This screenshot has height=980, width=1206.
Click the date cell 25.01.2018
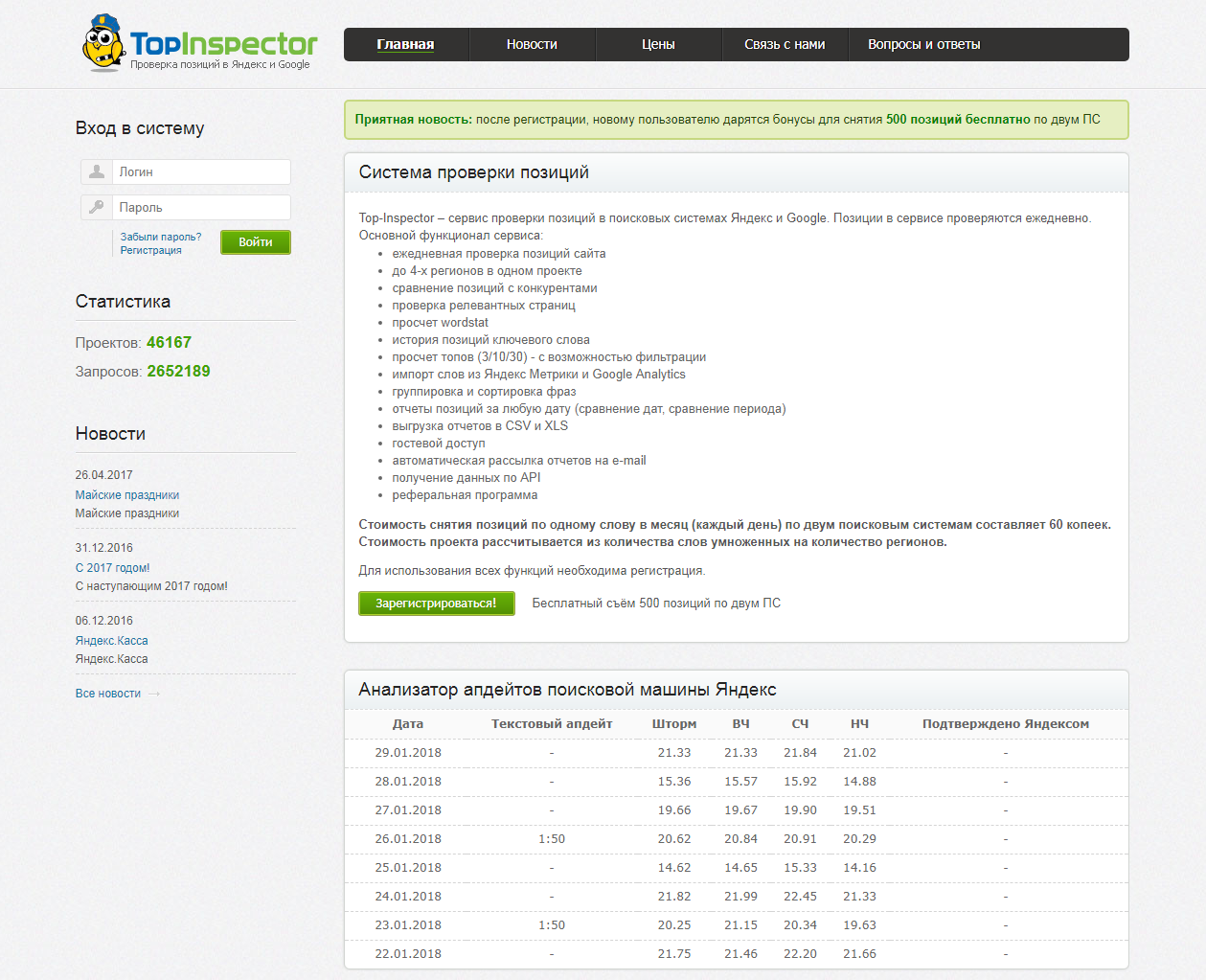click(x=408, y=868)
